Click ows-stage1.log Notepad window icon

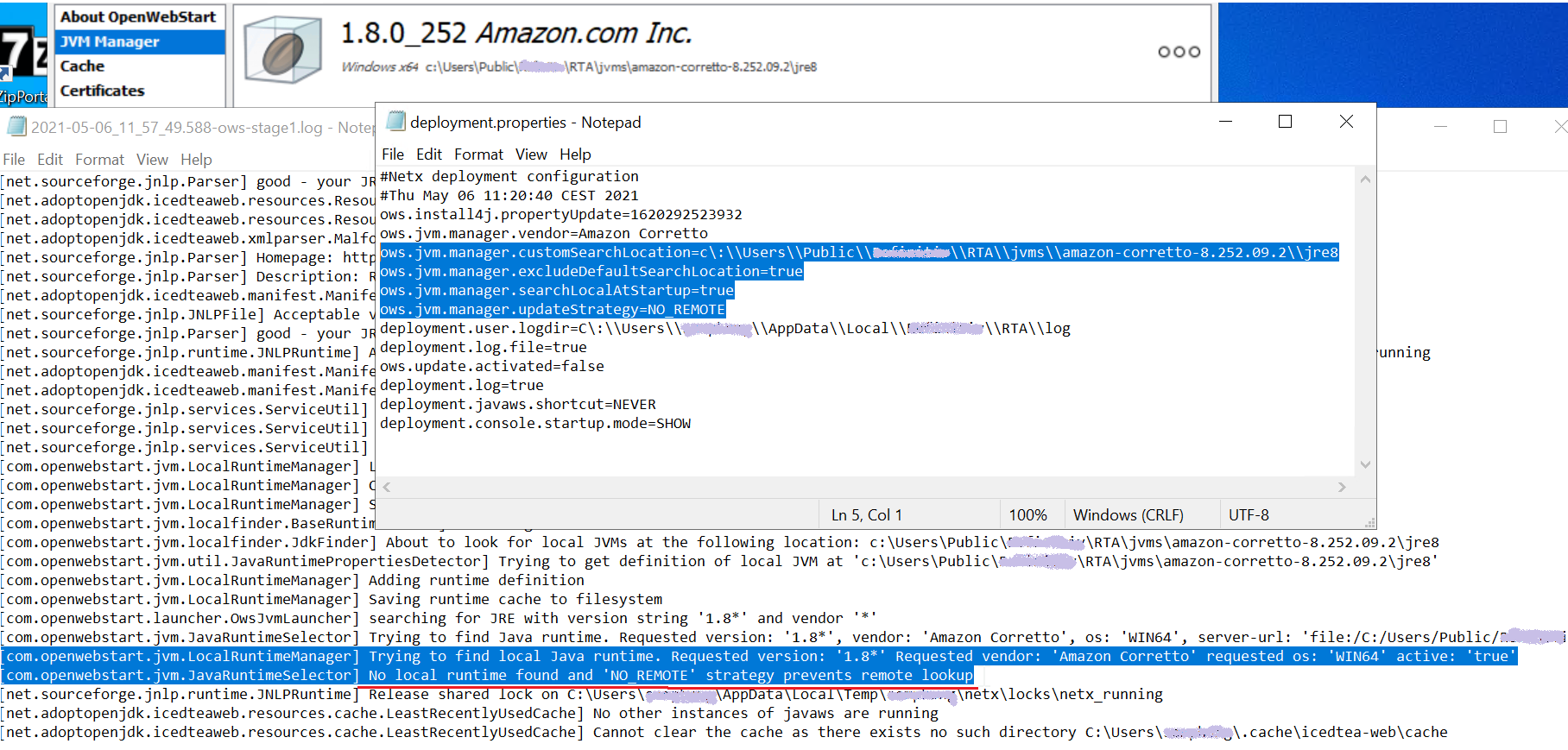pos(16,127)
